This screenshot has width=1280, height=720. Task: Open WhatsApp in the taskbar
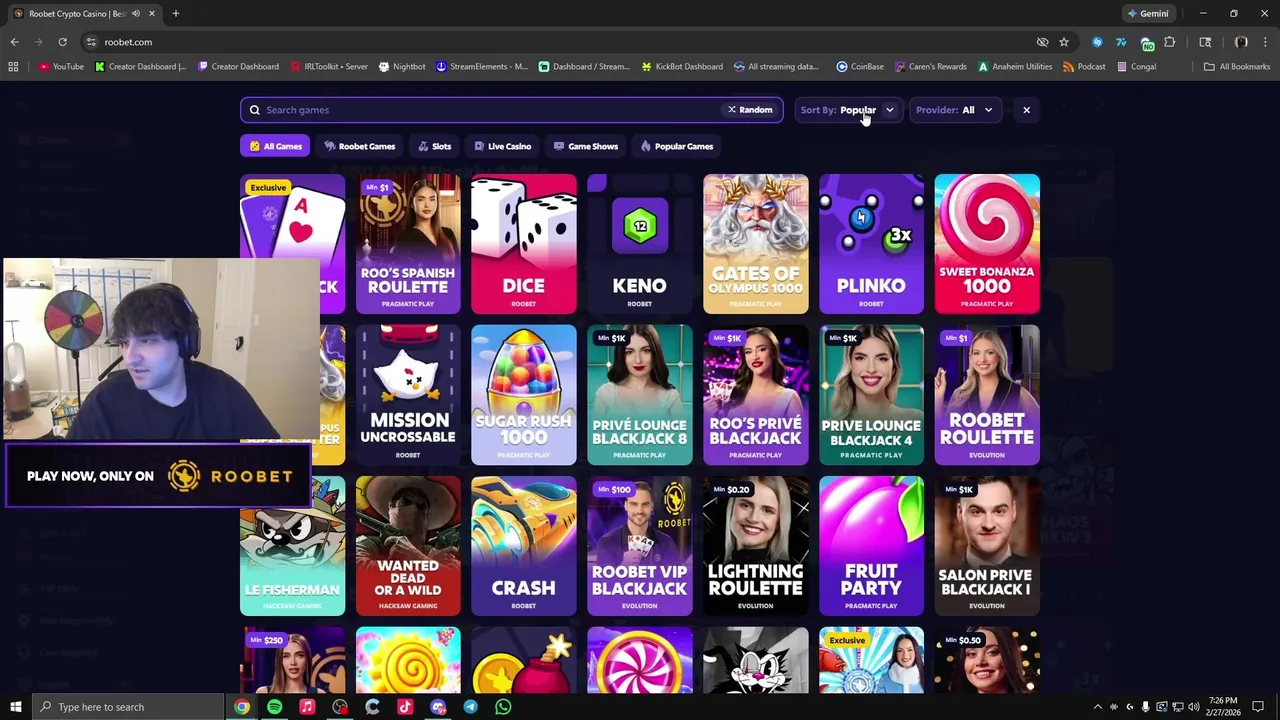pyautogui.click(x=503, y=707)
